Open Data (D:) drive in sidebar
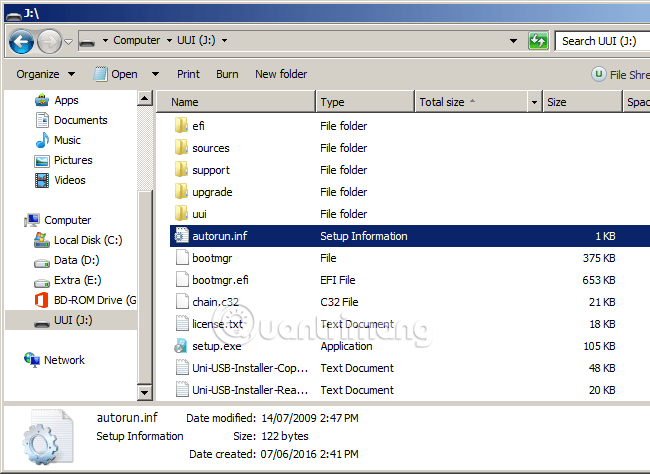 66,260
